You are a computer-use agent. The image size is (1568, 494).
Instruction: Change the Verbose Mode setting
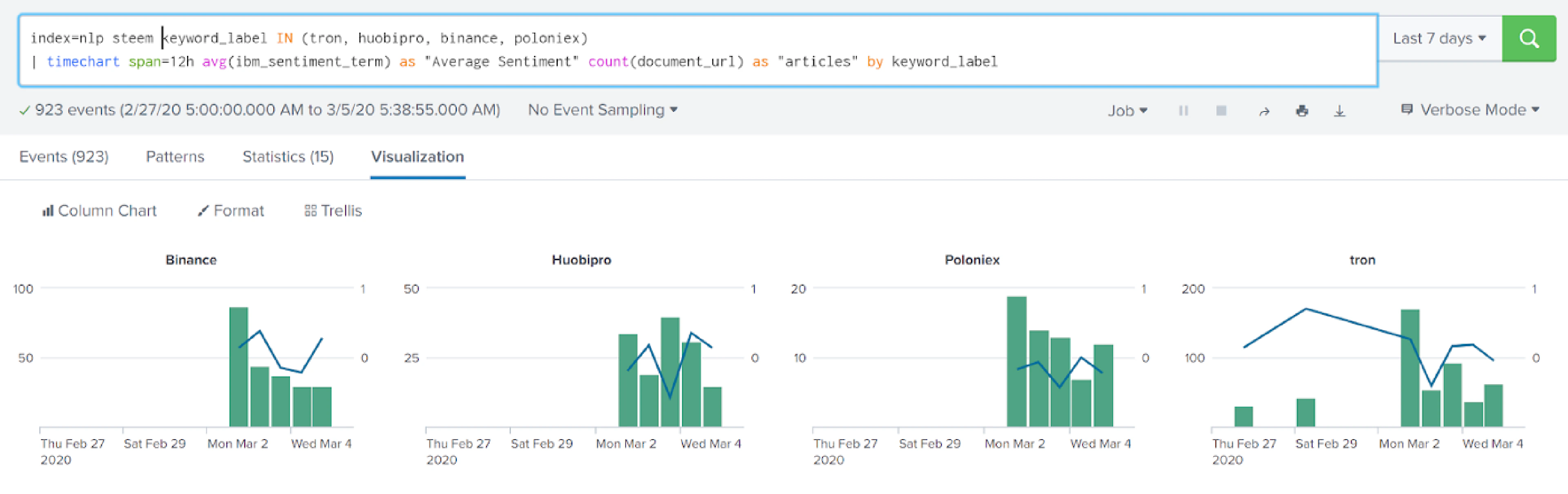[1470, 110]
